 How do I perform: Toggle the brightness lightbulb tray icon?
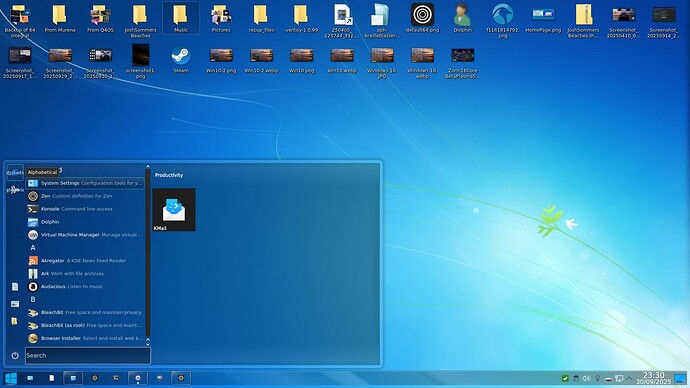coord(597,378)
